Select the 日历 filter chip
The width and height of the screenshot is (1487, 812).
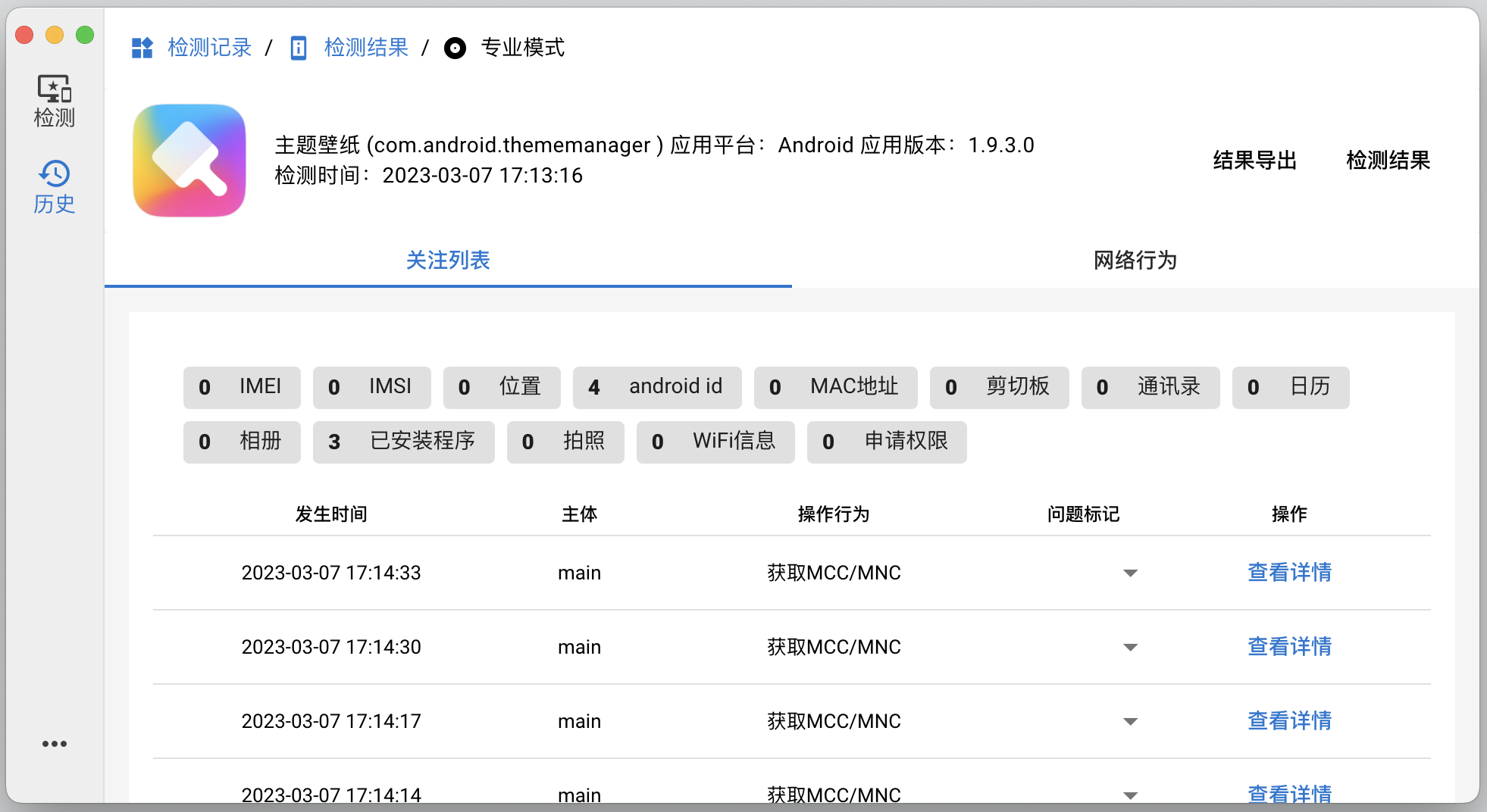point(1291,388)
